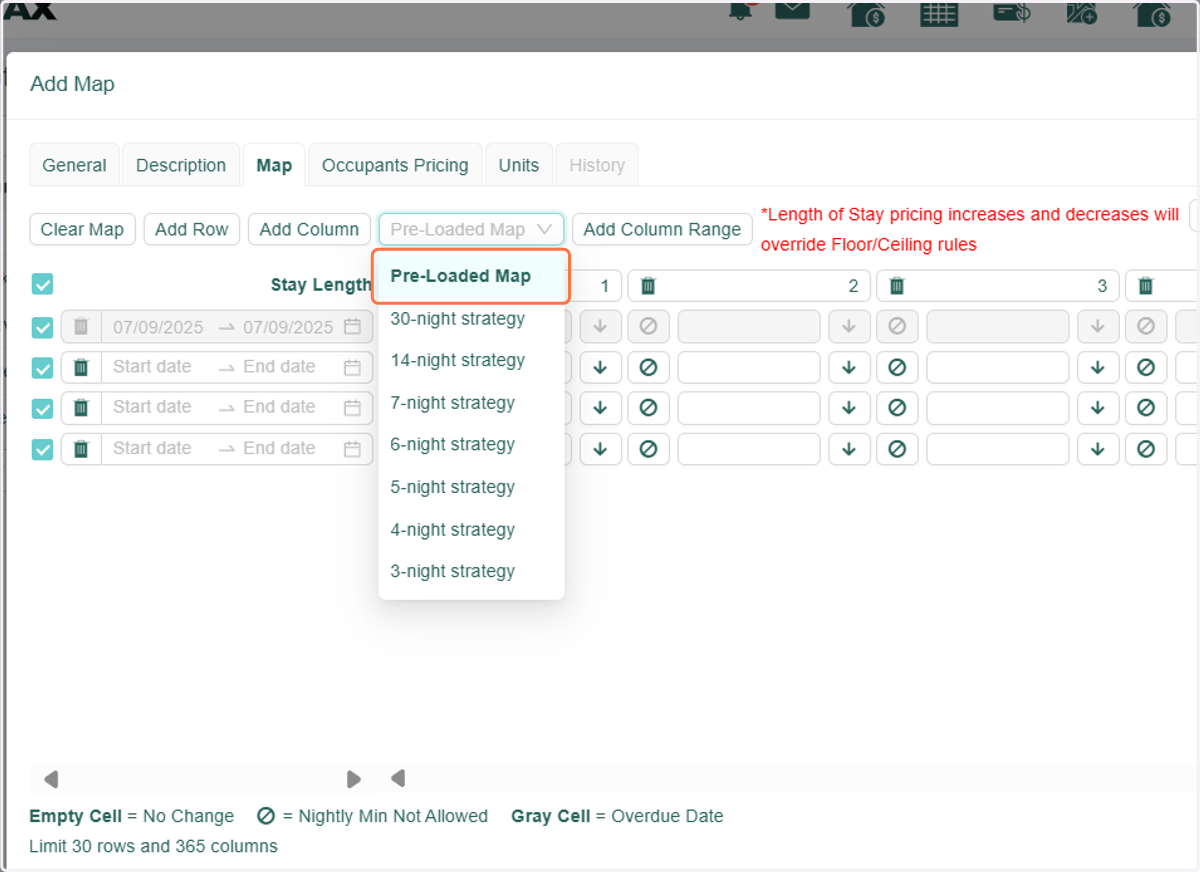Viewport: 1200px width, 872px height.
Task: Uncheck the 07/09/2025 row checkbox
Action: click(42, 327)
